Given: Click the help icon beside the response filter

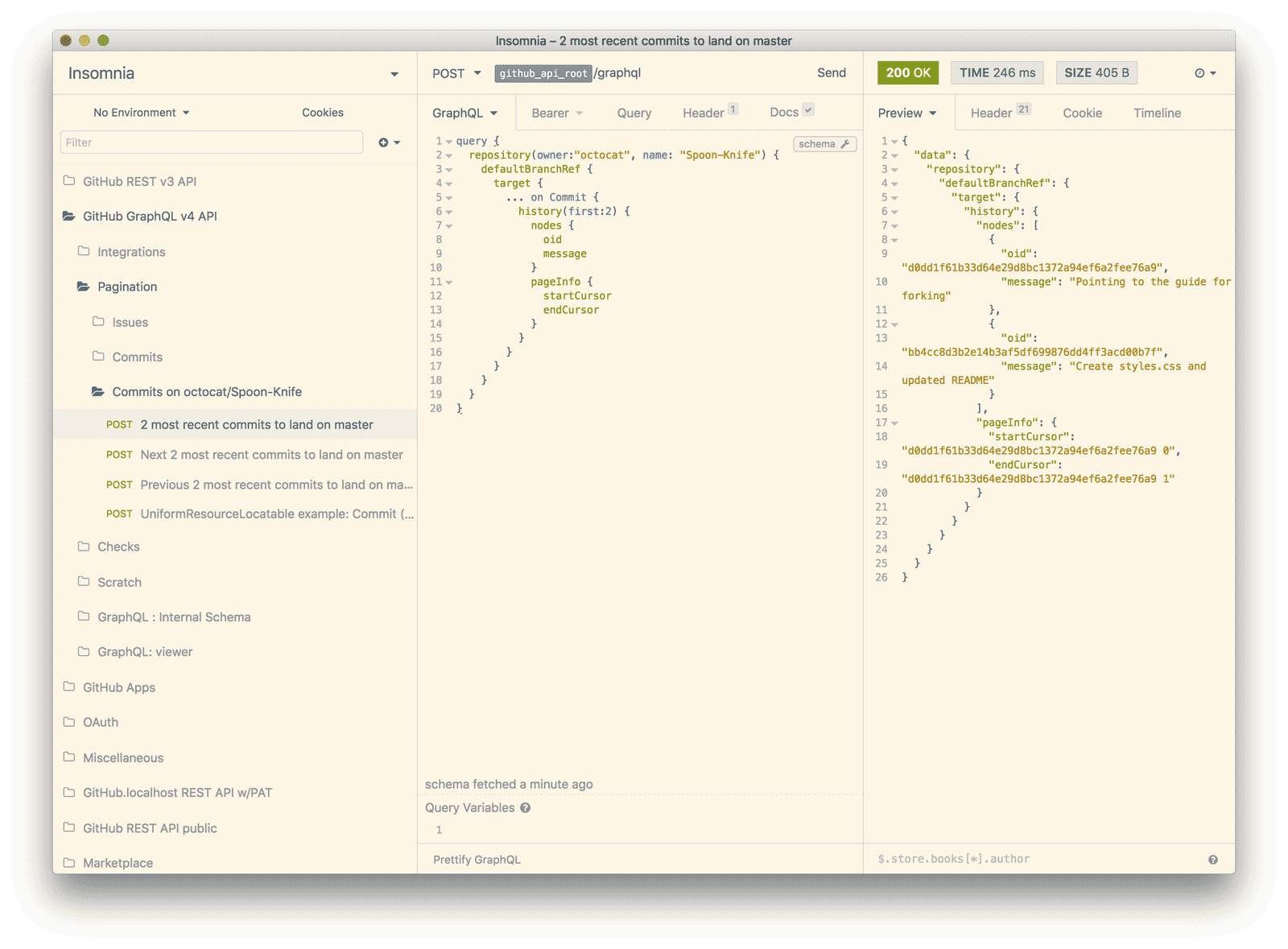Looking at the screenshot, I should coord(1213,860).
